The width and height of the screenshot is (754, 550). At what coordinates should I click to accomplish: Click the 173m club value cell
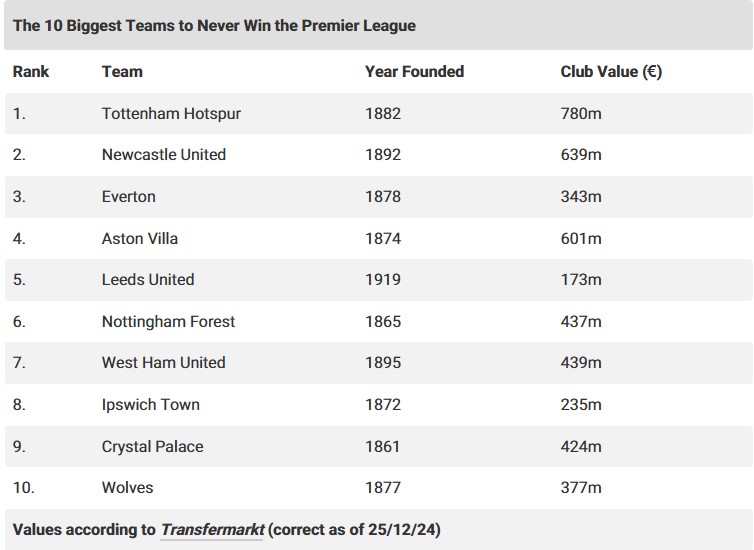581,280
